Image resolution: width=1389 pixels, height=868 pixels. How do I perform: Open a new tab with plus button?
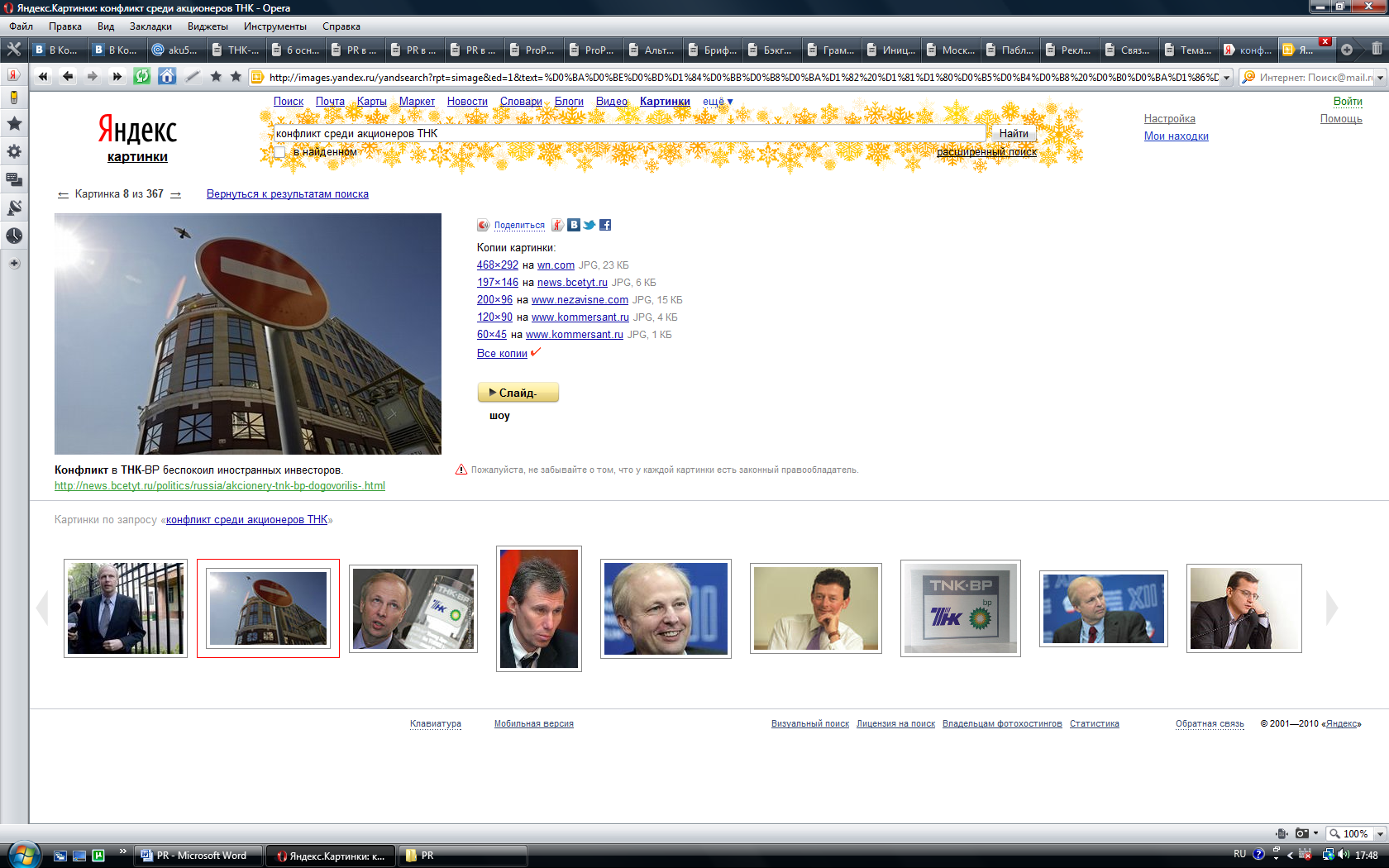[1347, 50]
